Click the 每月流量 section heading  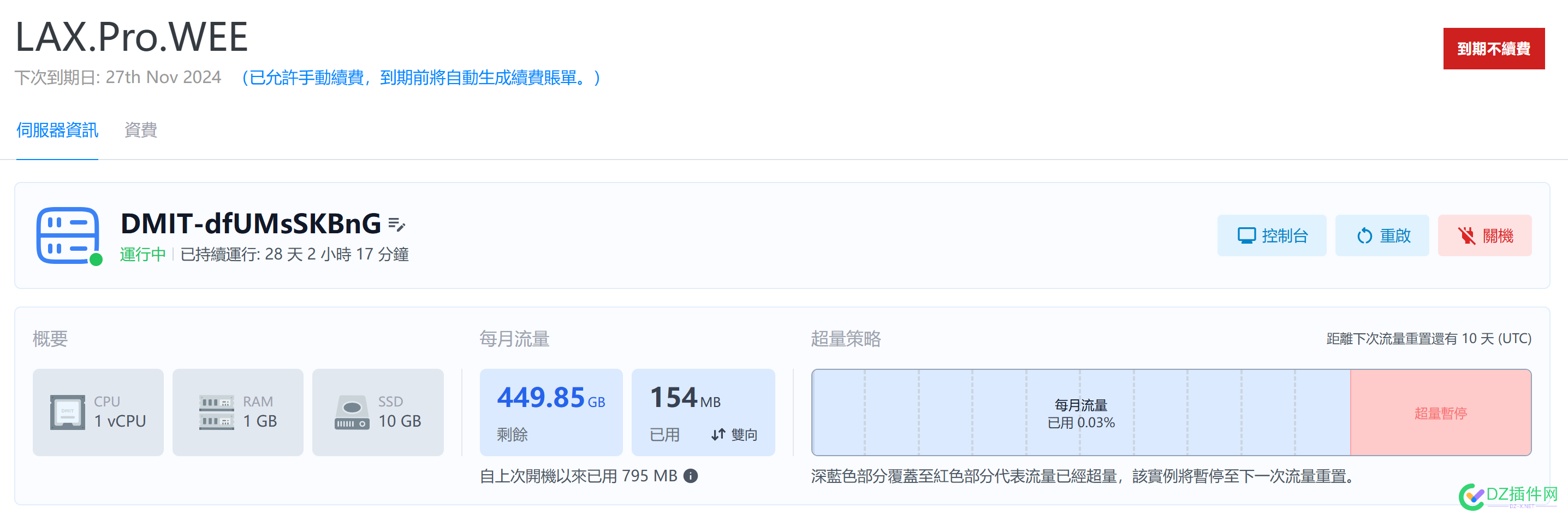(x=514, y=339)
